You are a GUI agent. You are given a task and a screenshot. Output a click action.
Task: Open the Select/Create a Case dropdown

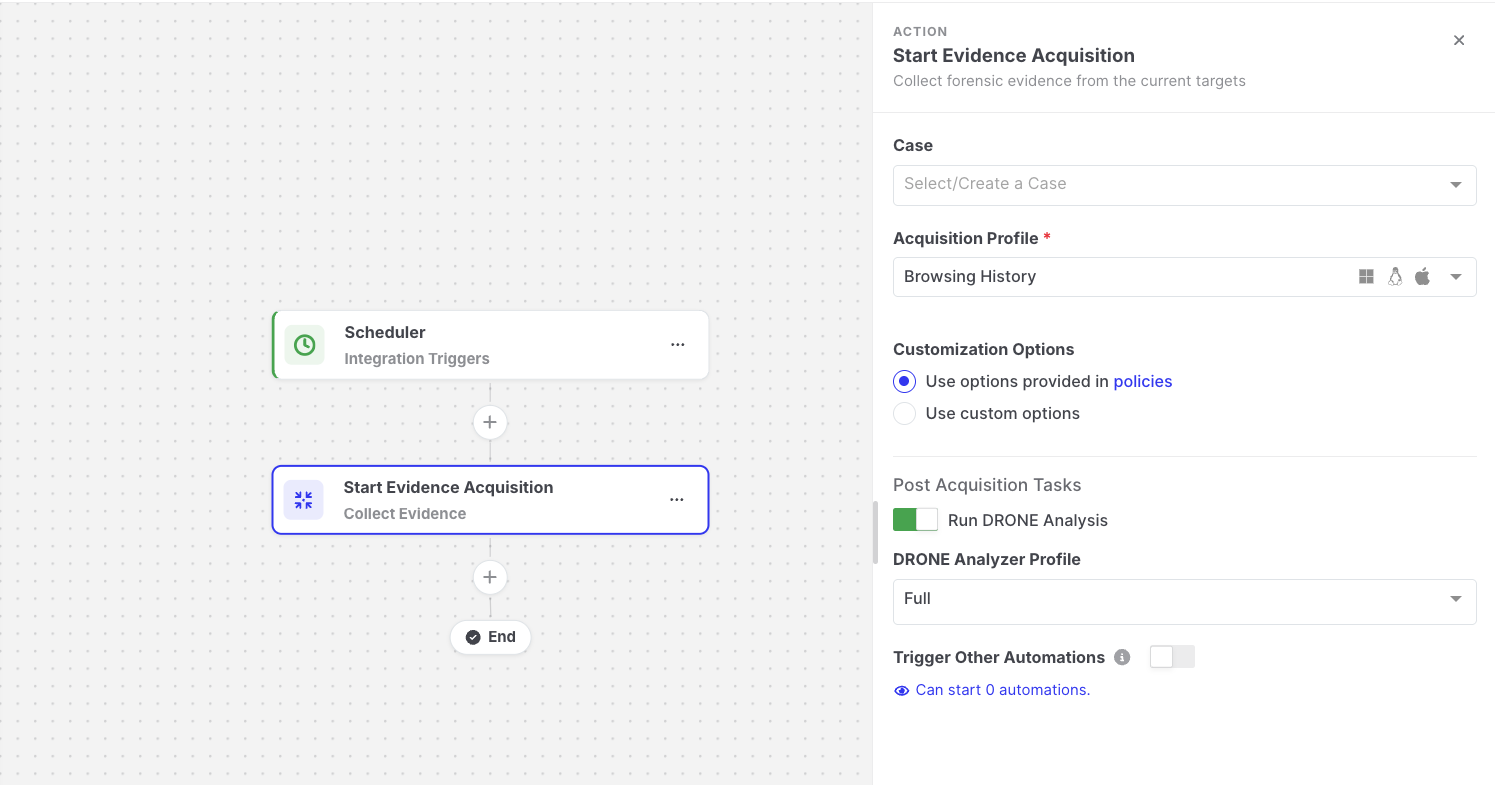coord(1184,185)
